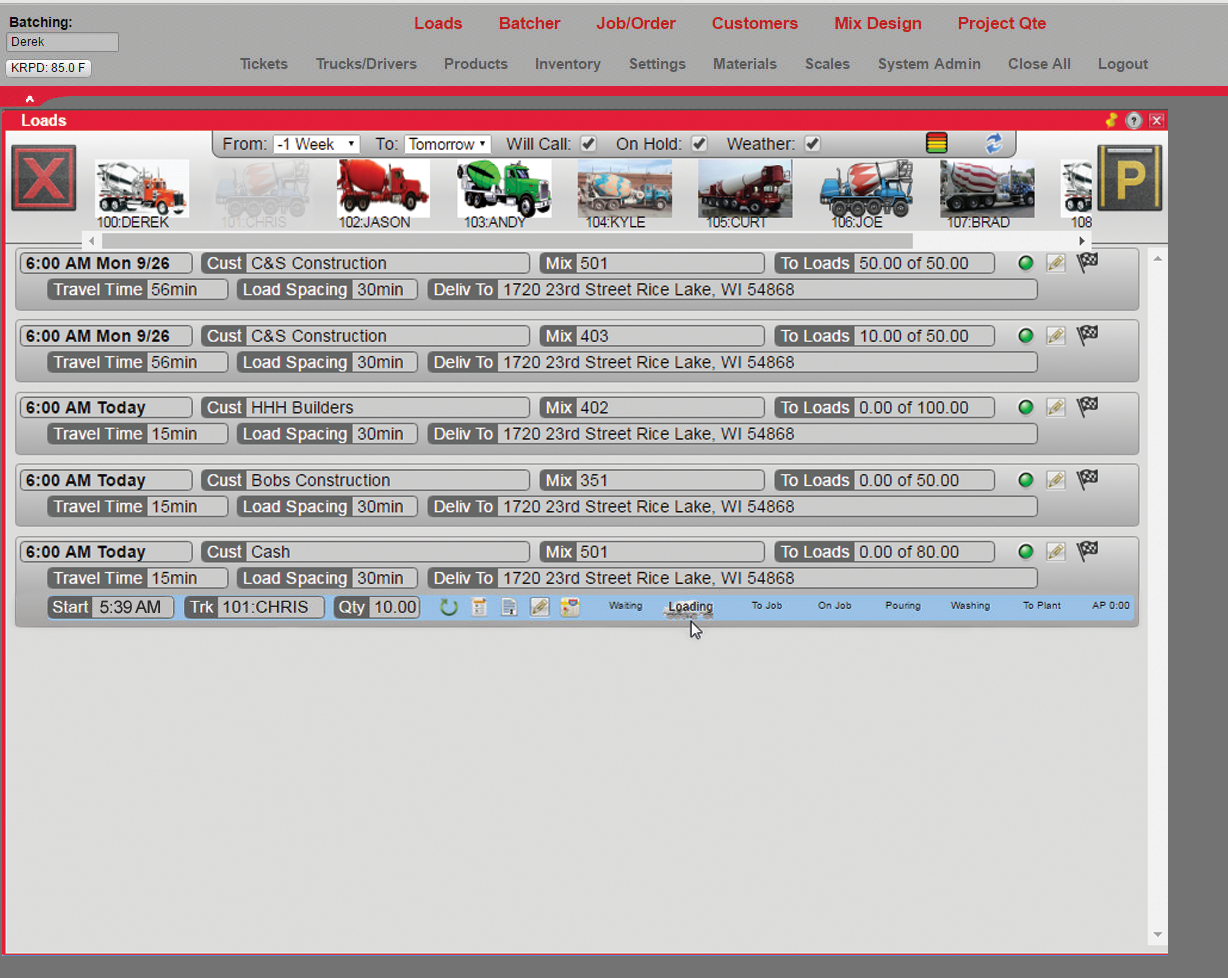Click the Derek batching field
The image size is (1228, 978).
click(x=62, y=42)
